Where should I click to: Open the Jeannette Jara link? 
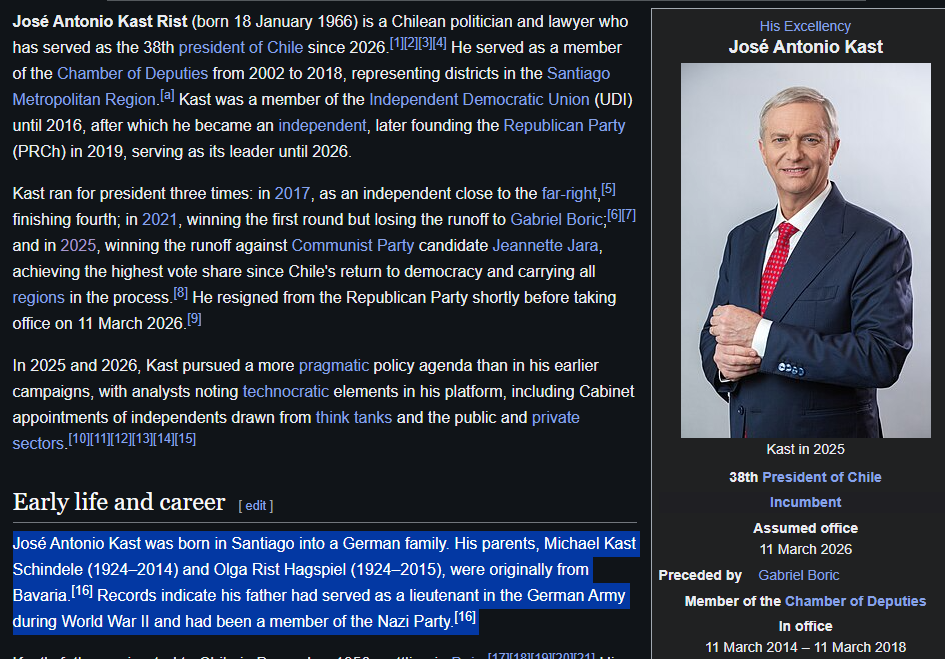click(545, 245)
